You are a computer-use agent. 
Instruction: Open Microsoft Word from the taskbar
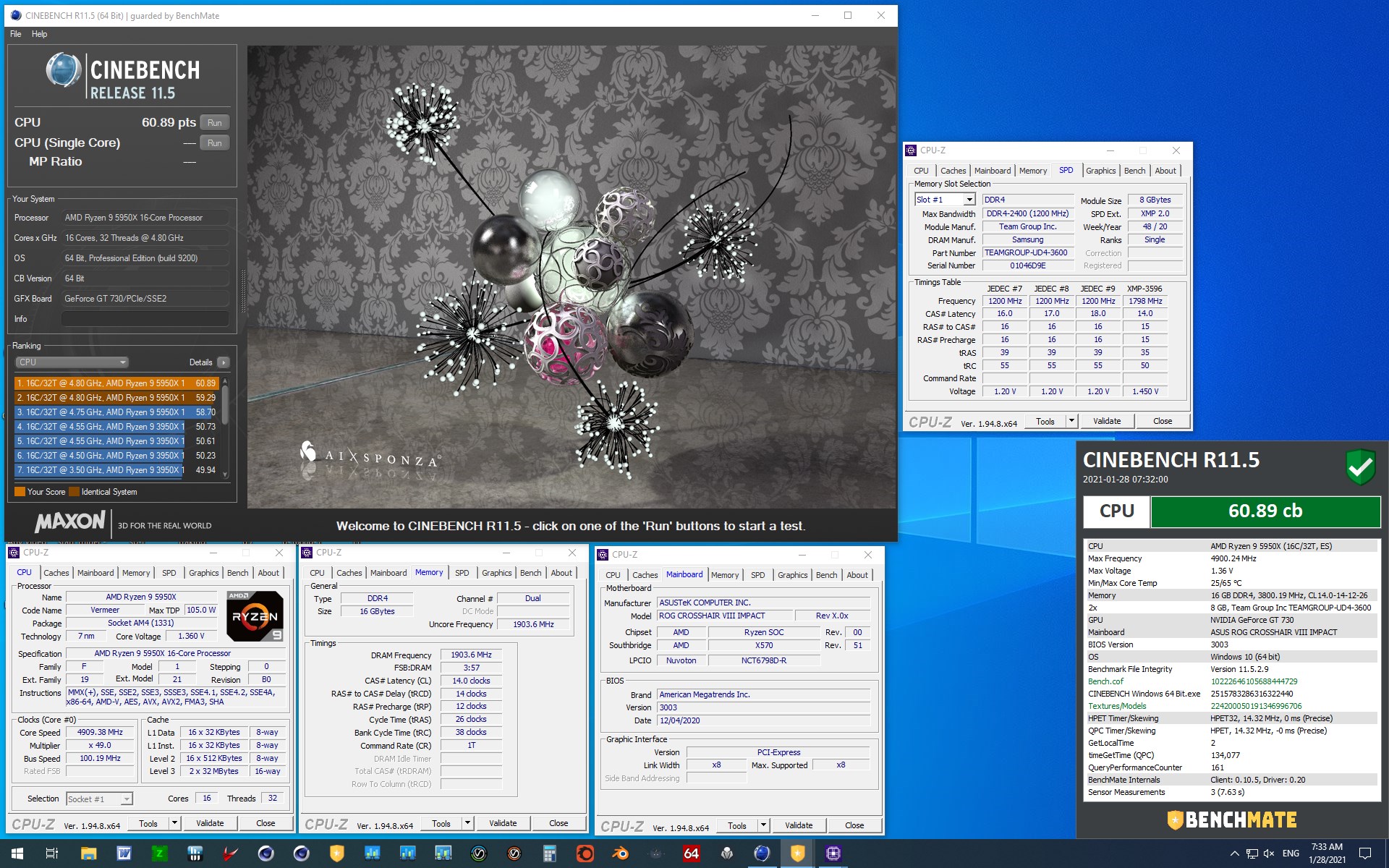coord(124,854)
